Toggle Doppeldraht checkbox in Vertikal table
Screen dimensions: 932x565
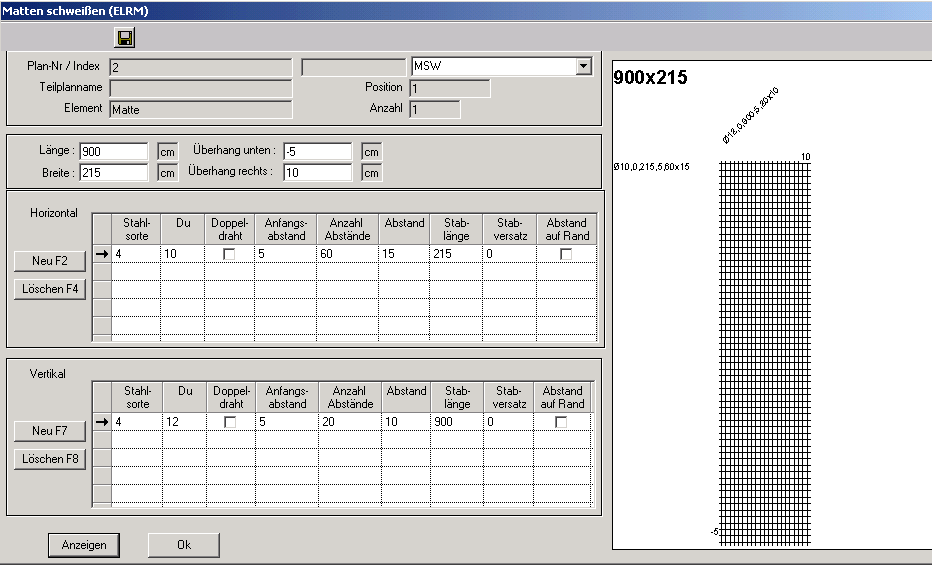pos(229,422)
